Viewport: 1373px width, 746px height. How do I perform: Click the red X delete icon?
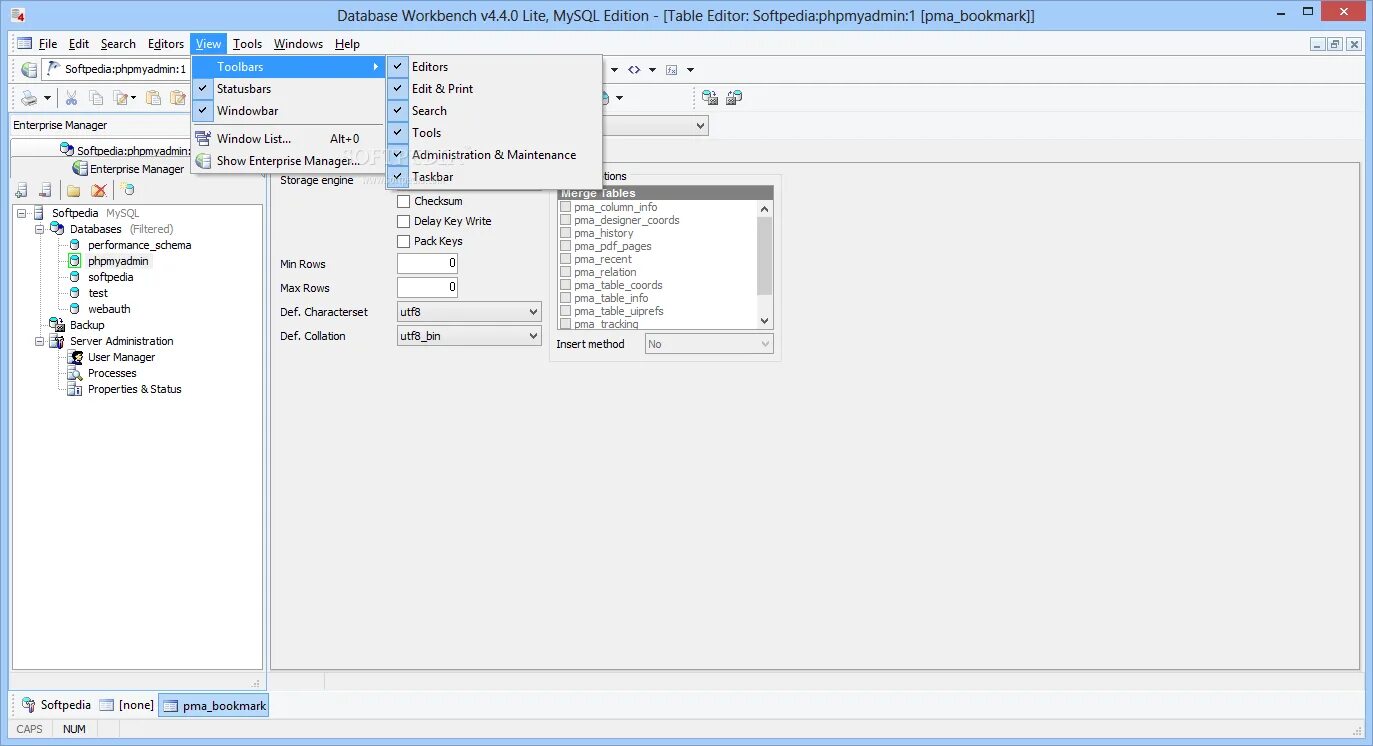point(99,190)
